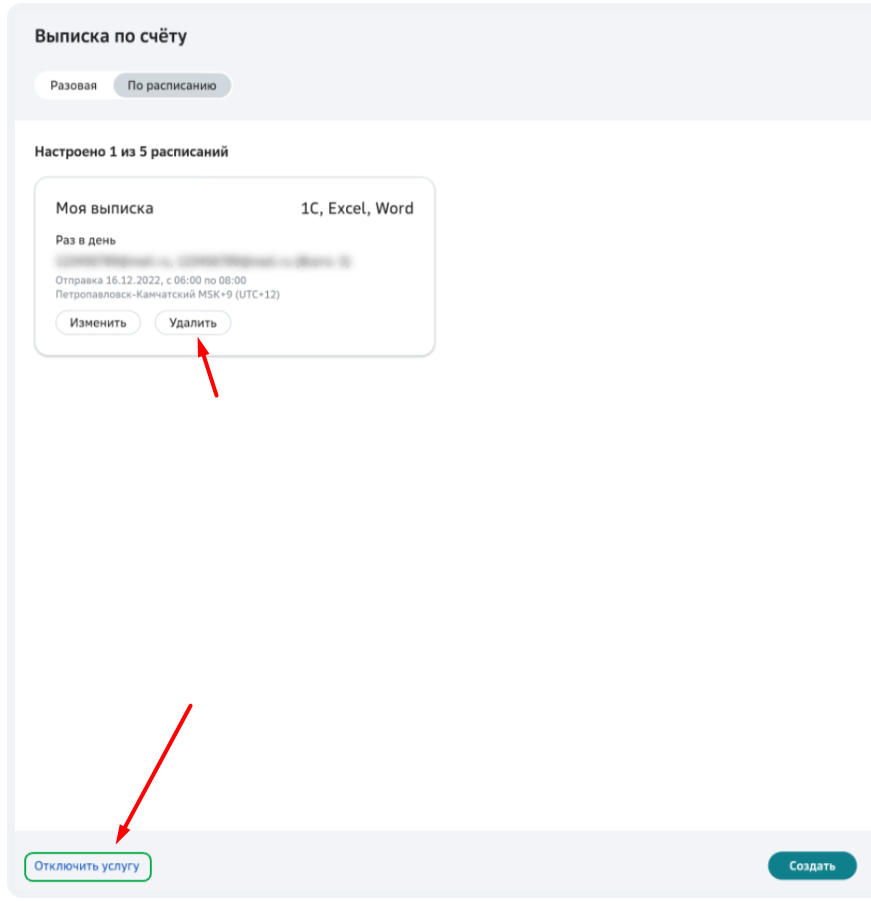Screen dimensions: 871x901
Task: Delete the schedule with the Удалить button
Action: tap(193, 323)
